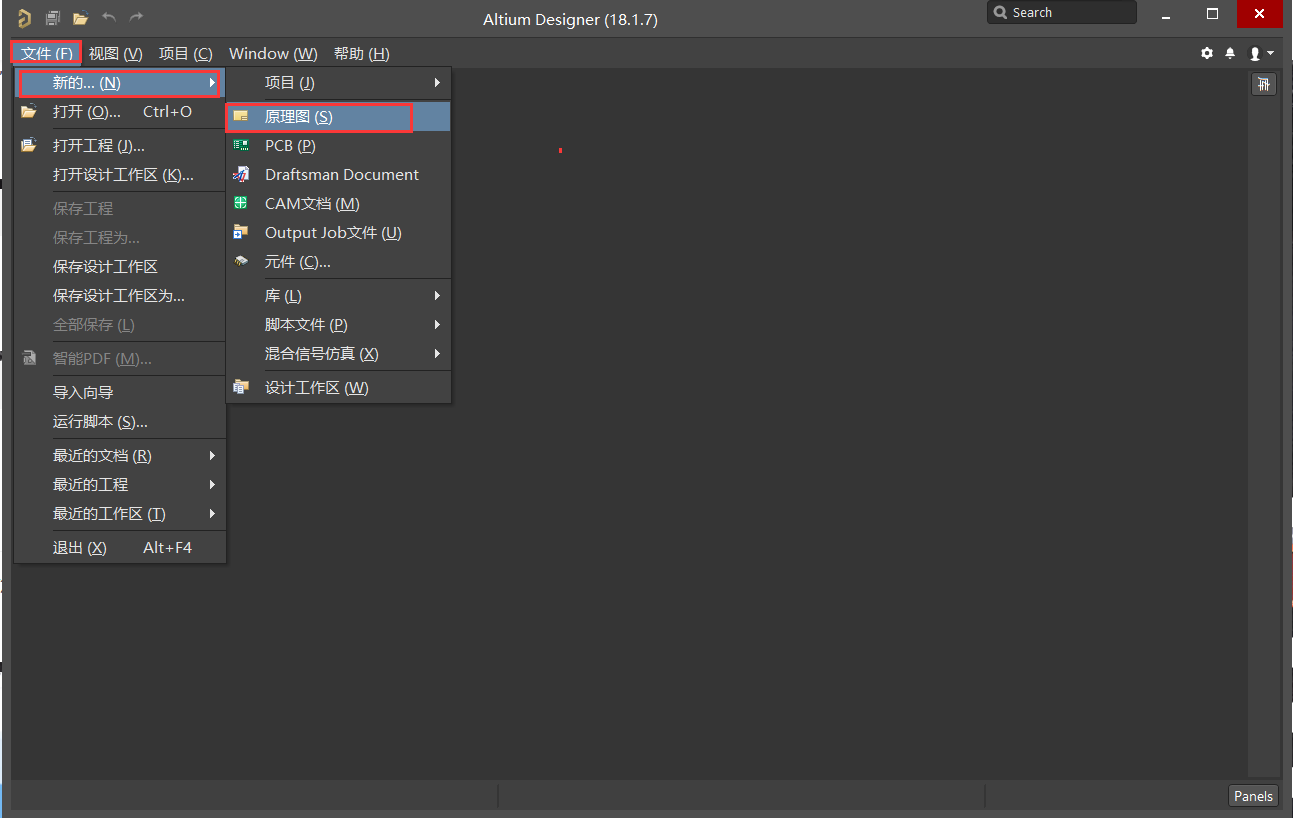Click the Output Job文件 icon
The width and height of the screenshot is (1293, 818).
tap(241, 233)
